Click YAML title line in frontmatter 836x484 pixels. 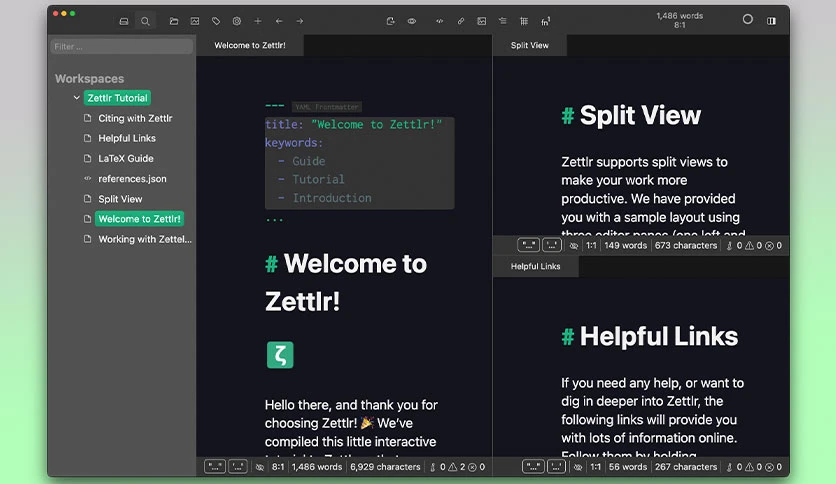353,125
